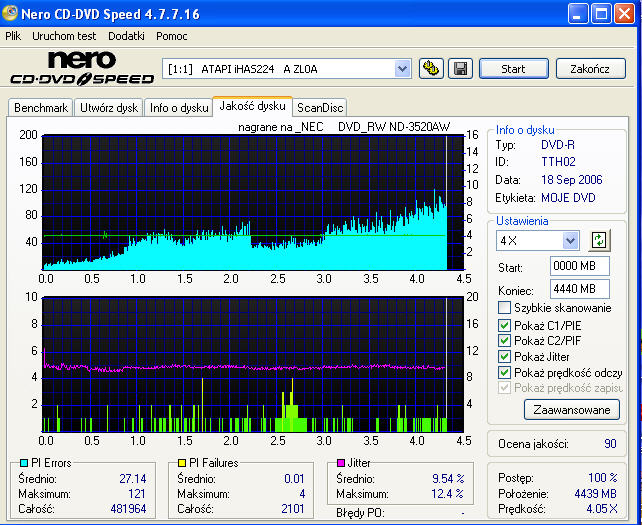The image size is (642, 525).
Task: Switch to the Info o dysku tab
Action: pyautogui.click(x=179, y=108)
